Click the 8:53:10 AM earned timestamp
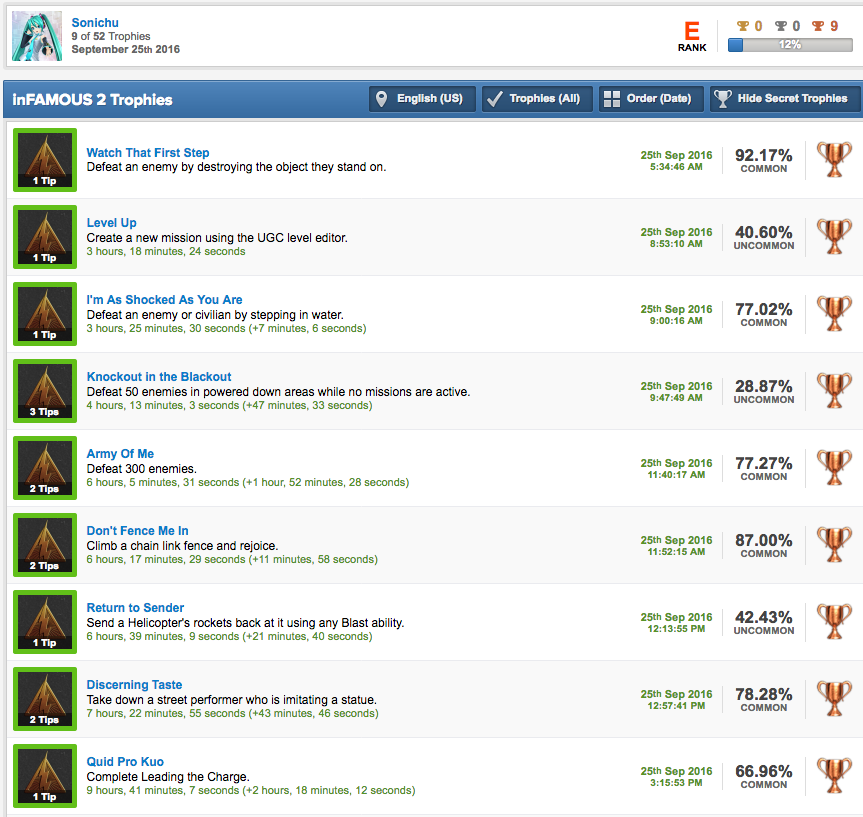Viewport: 863px width, 817px height. tap(676, 244)
